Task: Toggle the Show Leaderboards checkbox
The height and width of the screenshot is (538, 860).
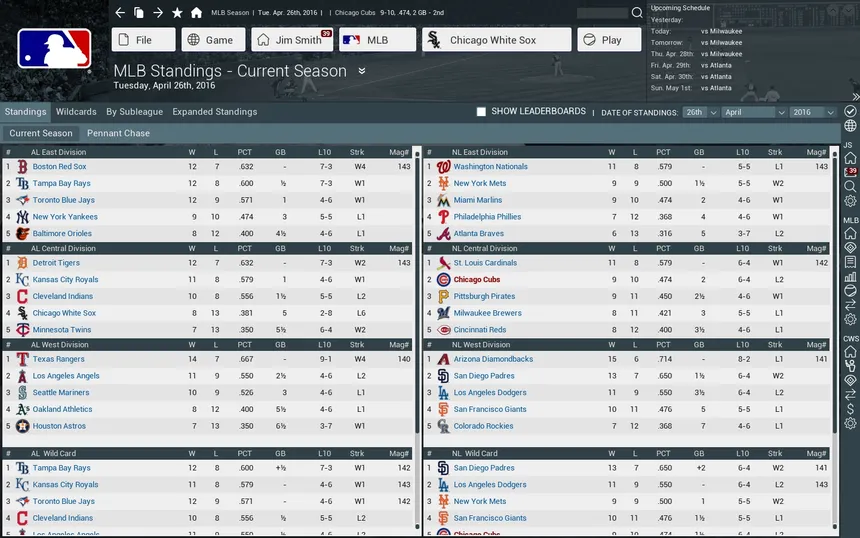Action: 481,112
